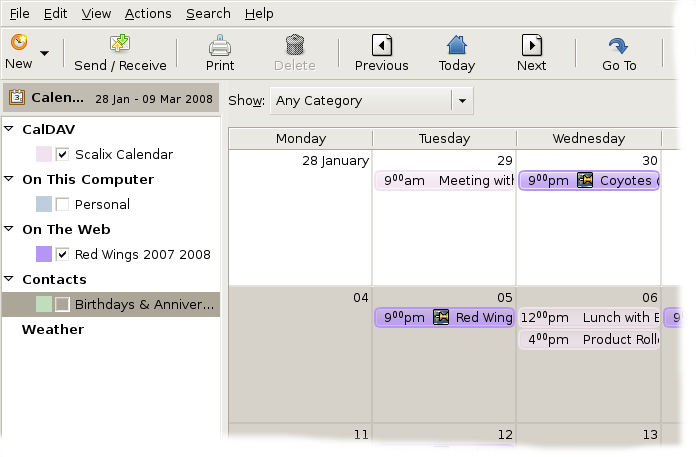Click the Delete trash icon

pos(294,44)
